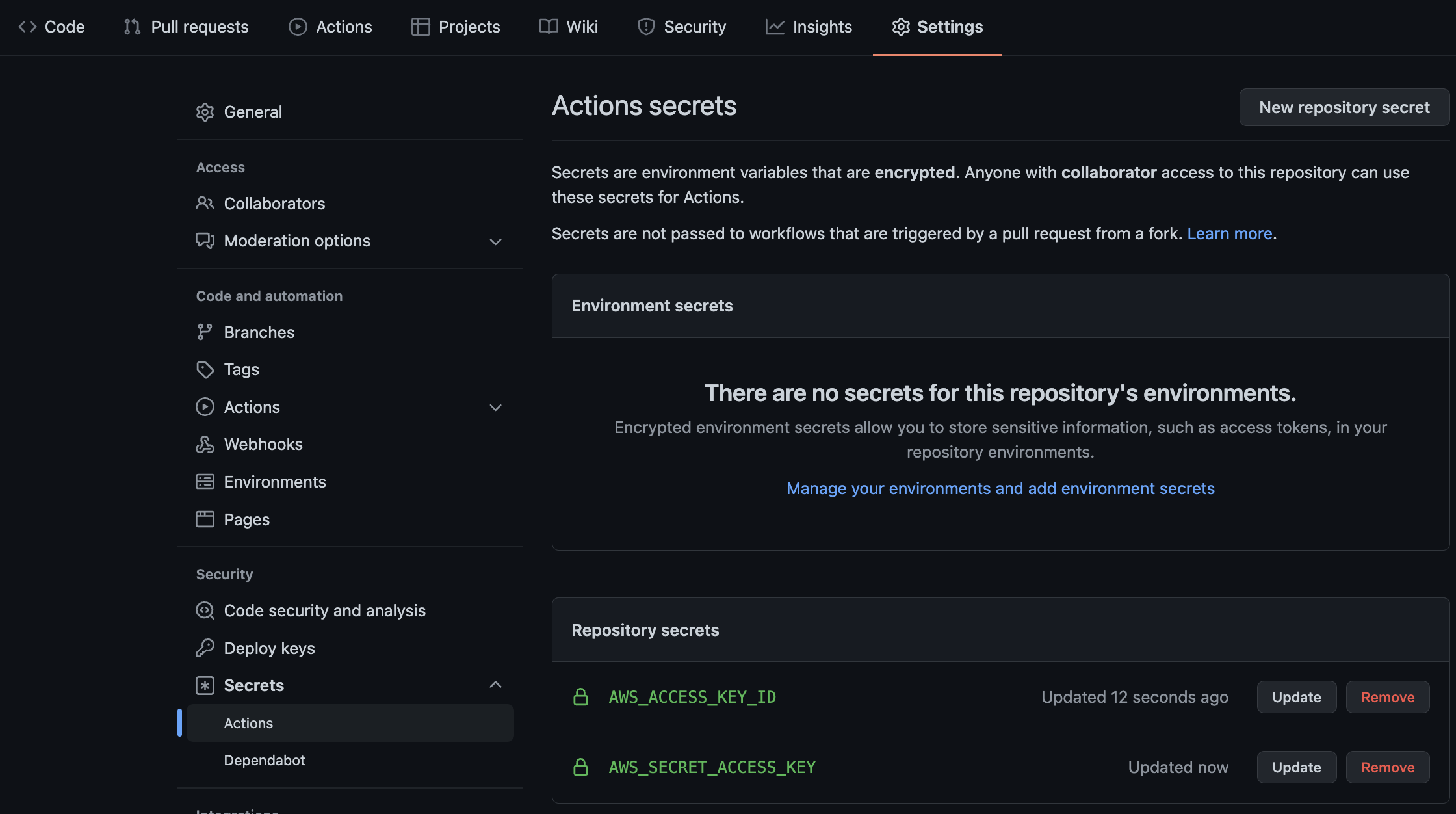Open Pages settings
The image size is (1456, 814).
point(350,519)
